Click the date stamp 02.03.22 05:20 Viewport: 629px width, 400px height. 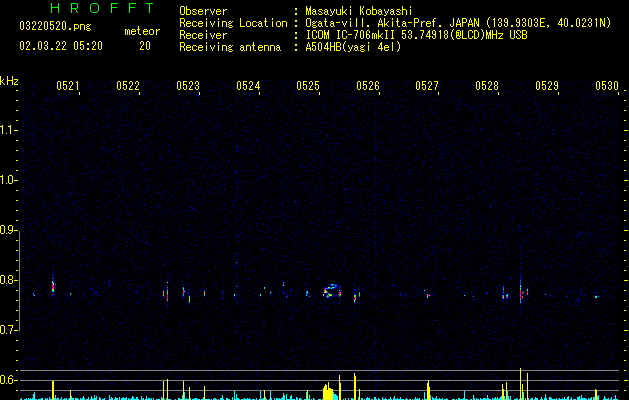pos(61,46)
